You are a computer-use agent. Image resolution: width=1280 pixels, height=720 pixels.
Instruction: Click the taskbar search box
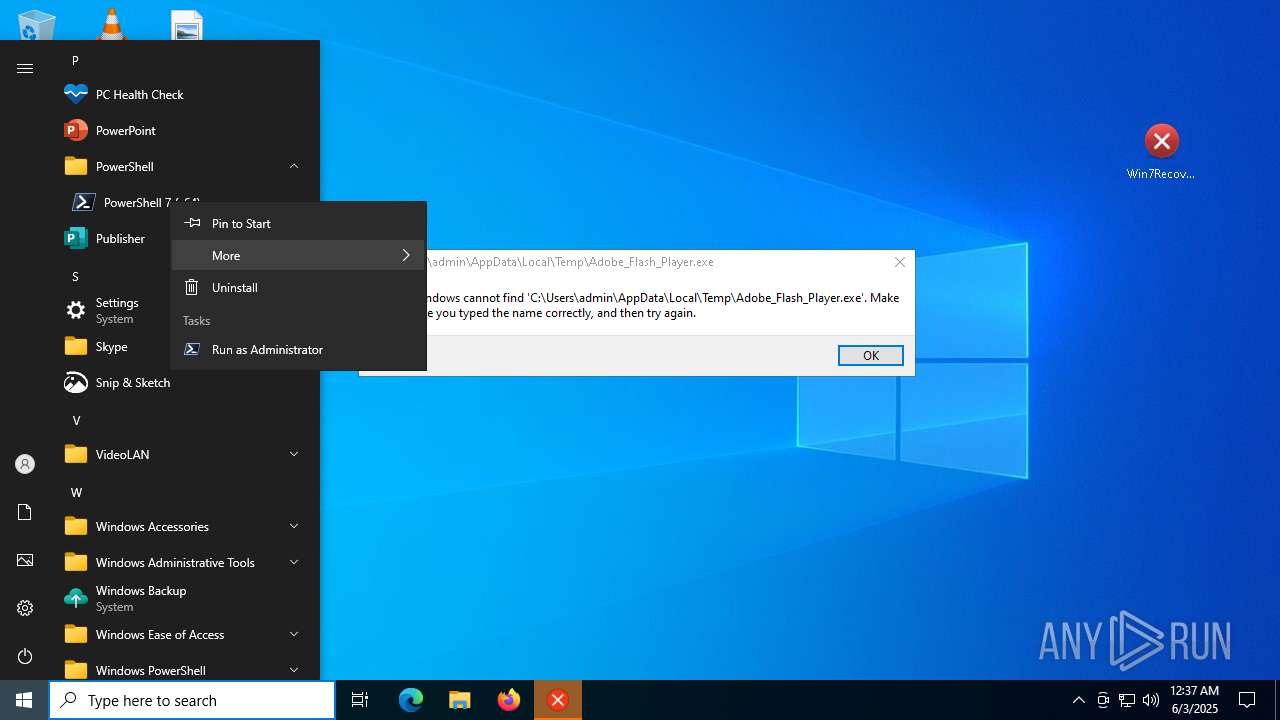coord(192,700)
